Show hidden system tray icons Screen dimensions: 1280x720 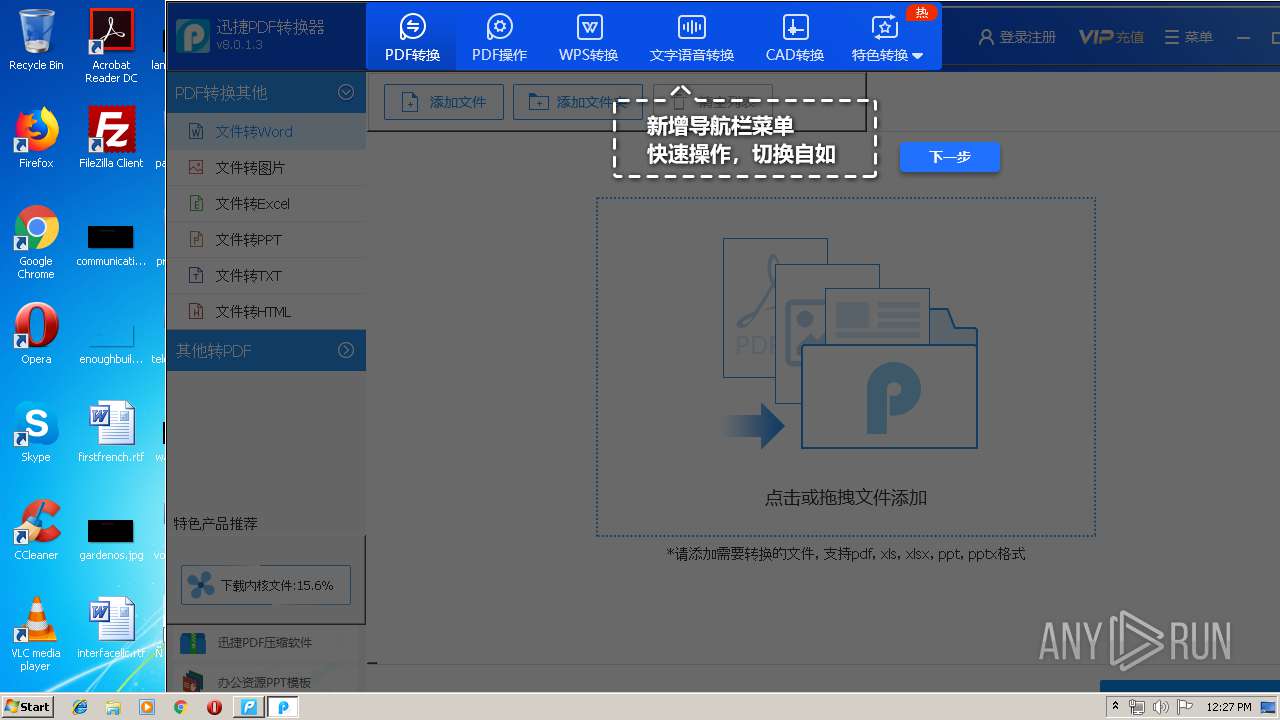click(x=1116, y=707)
